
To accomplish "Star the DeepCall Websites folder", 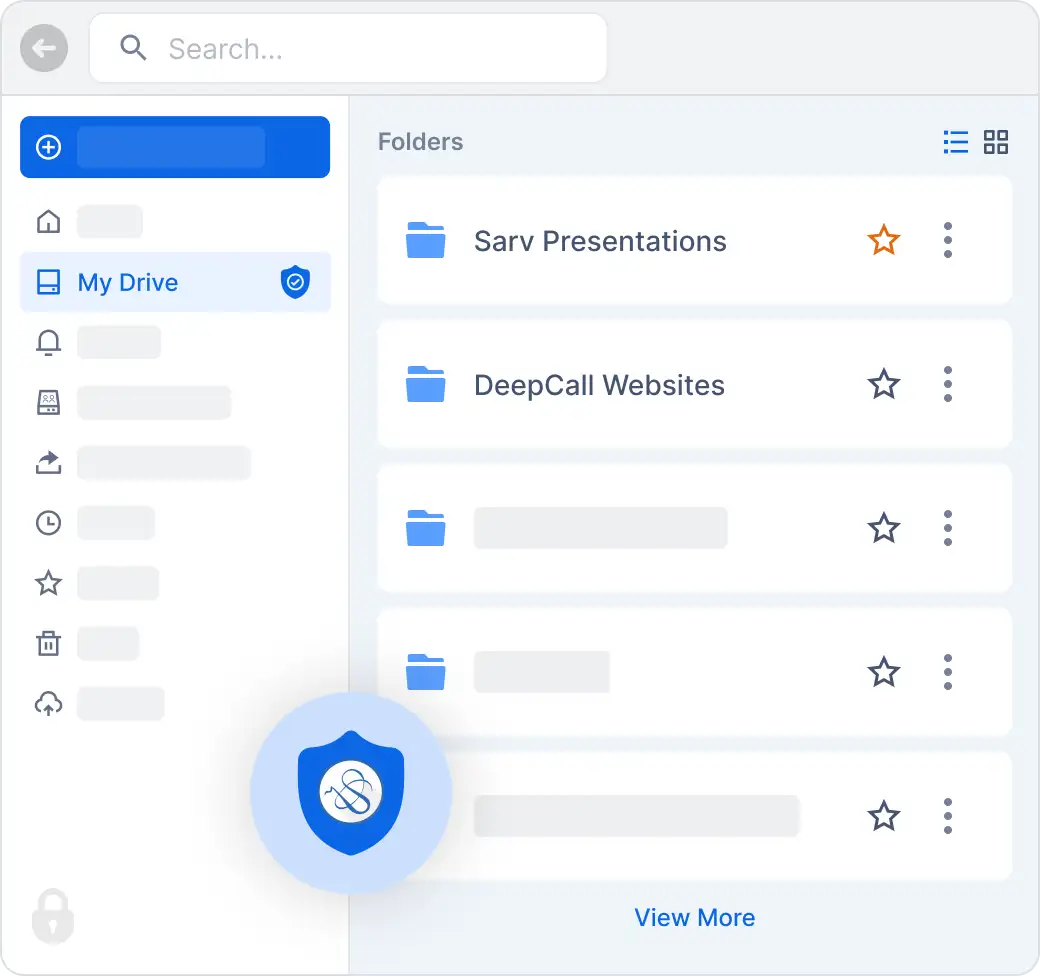I will (884, 384).
